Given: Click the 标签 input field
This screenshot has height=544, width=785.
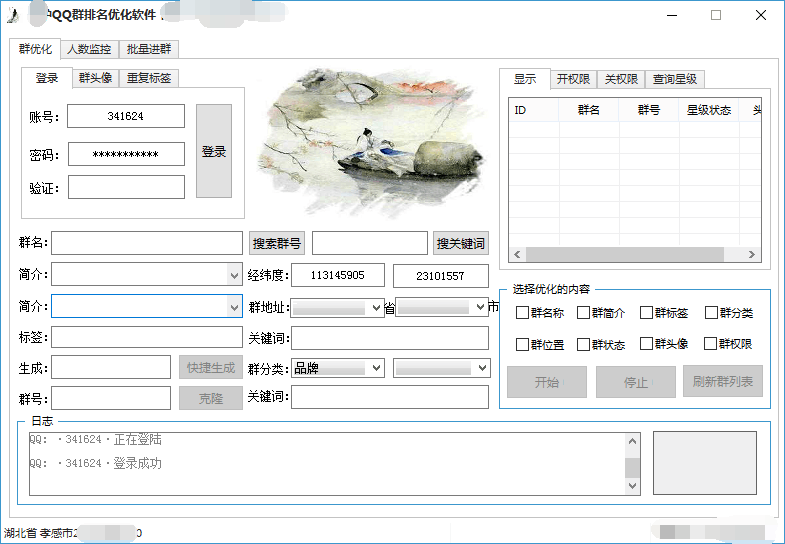Looking at the screenshot, I should (x=147, y=337).
